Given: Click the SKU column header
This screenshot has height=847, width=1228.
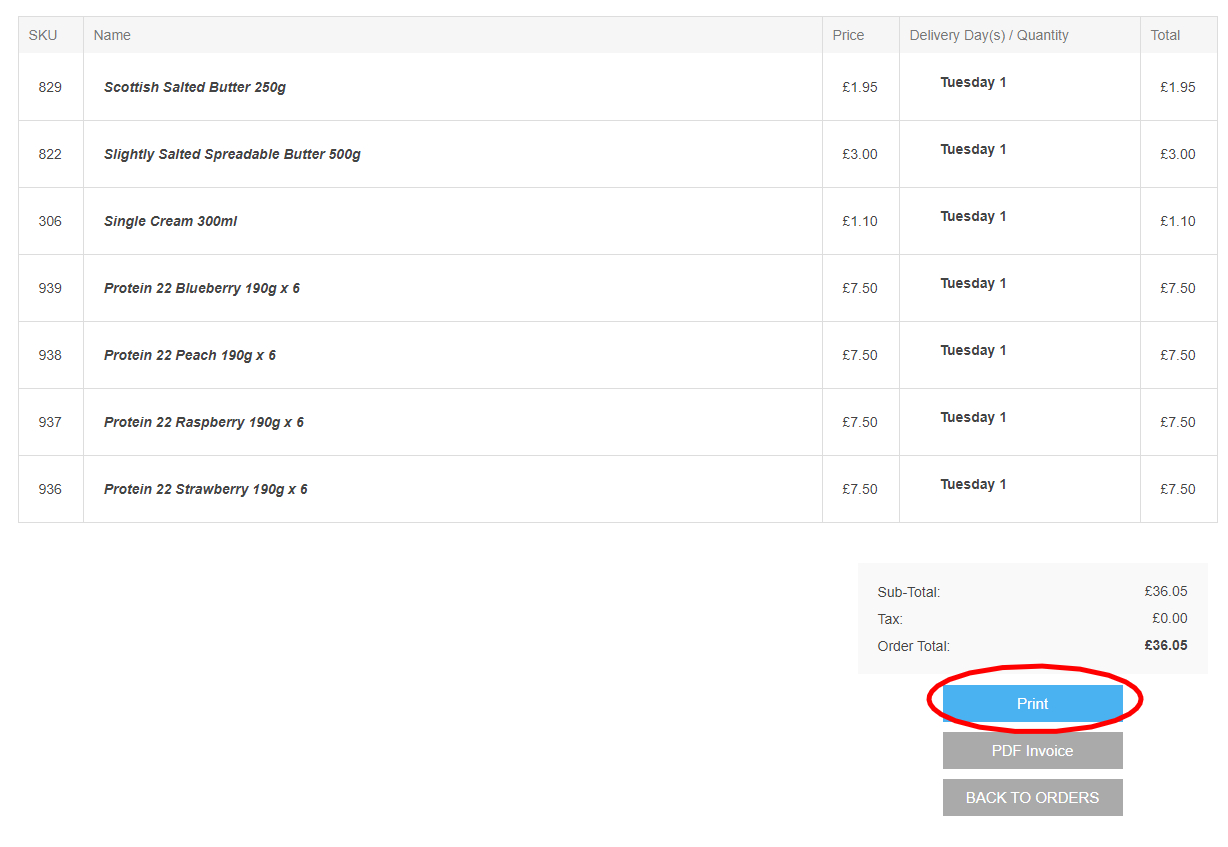Looking at the screenshot, I should tap(43, 35).
